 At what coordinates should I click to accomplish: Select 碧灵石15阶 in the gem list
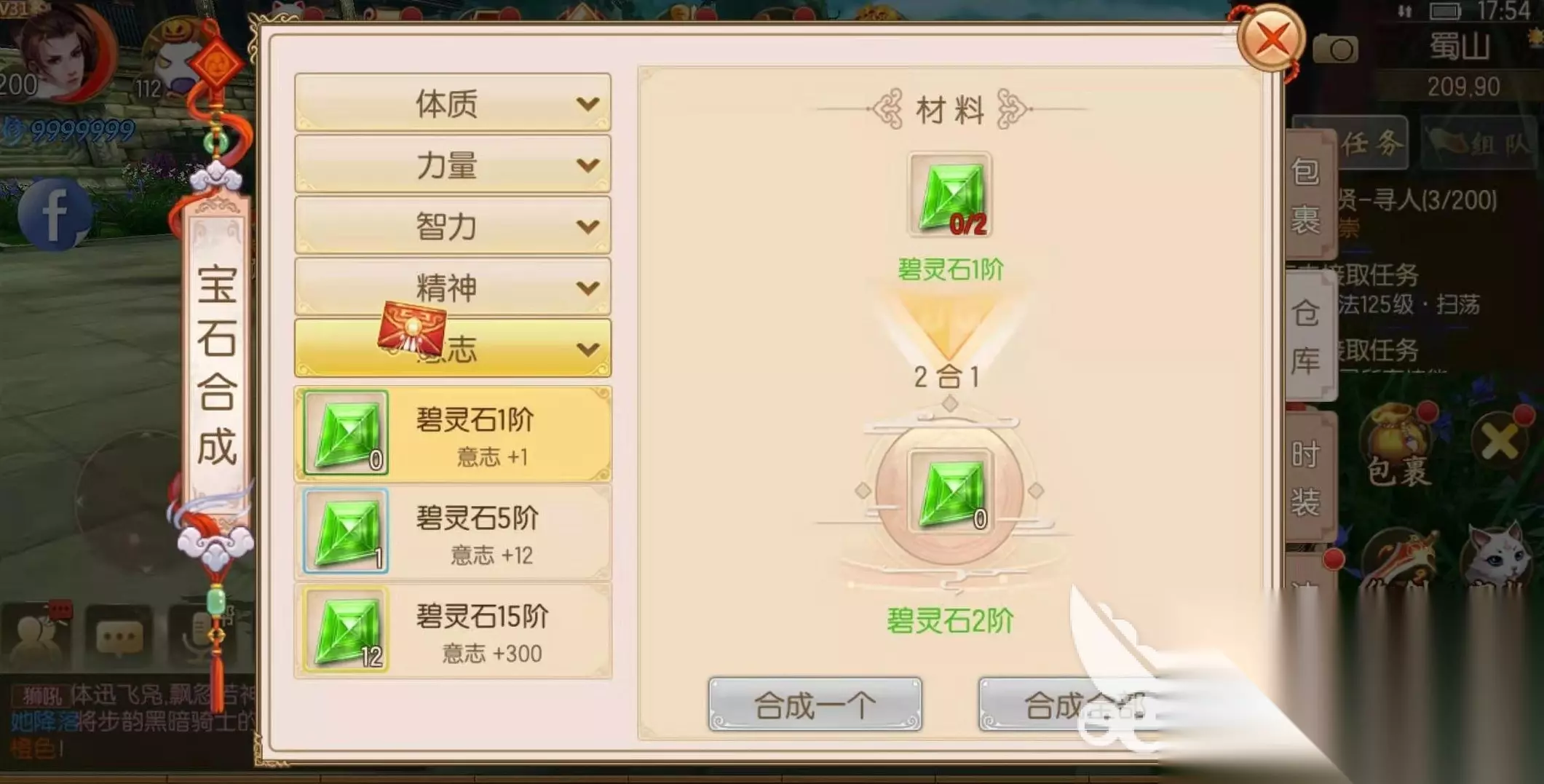pyautogui.click(x=452, y=630)
